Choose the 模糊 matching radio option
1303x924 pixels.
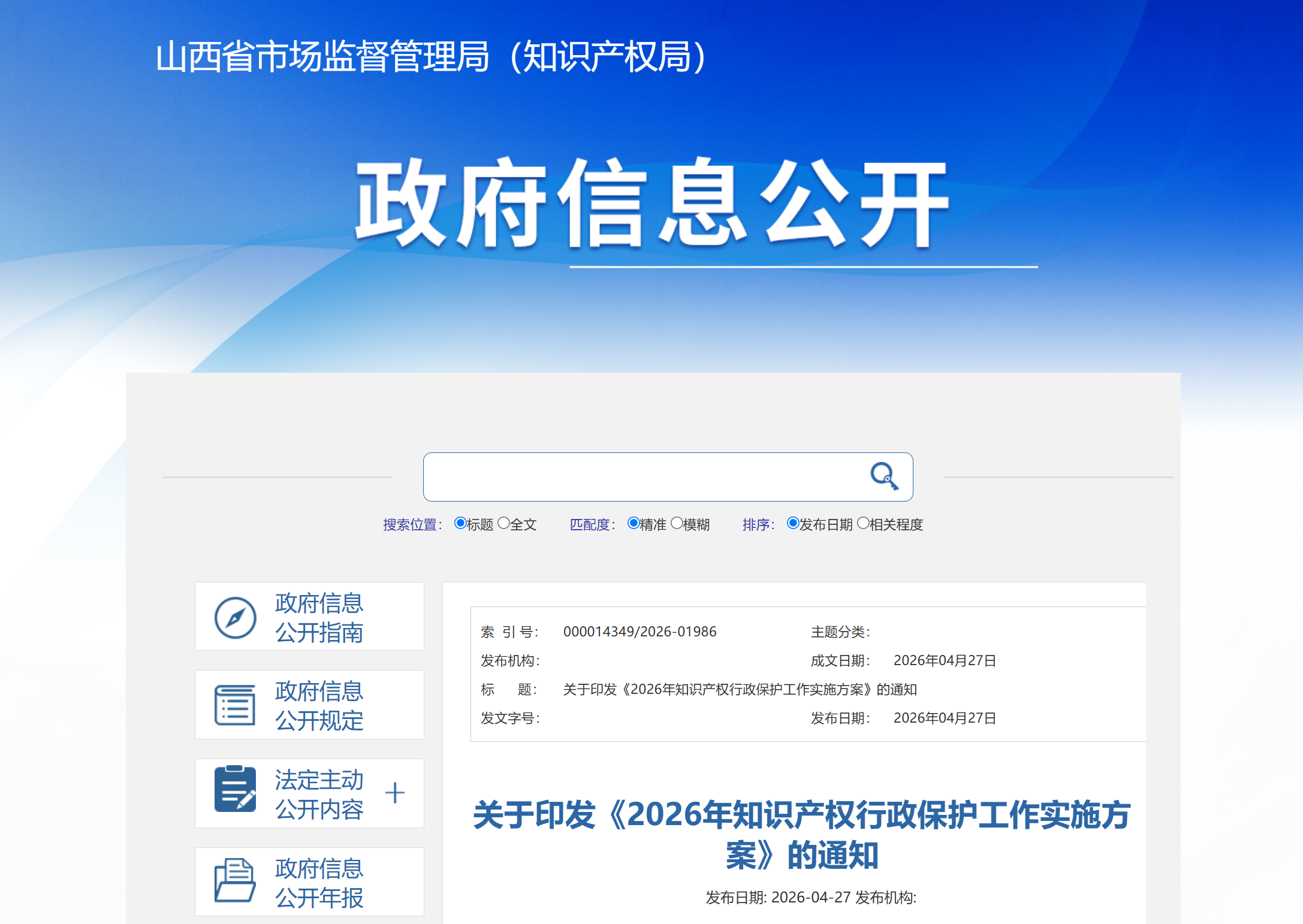coord(676,523)
